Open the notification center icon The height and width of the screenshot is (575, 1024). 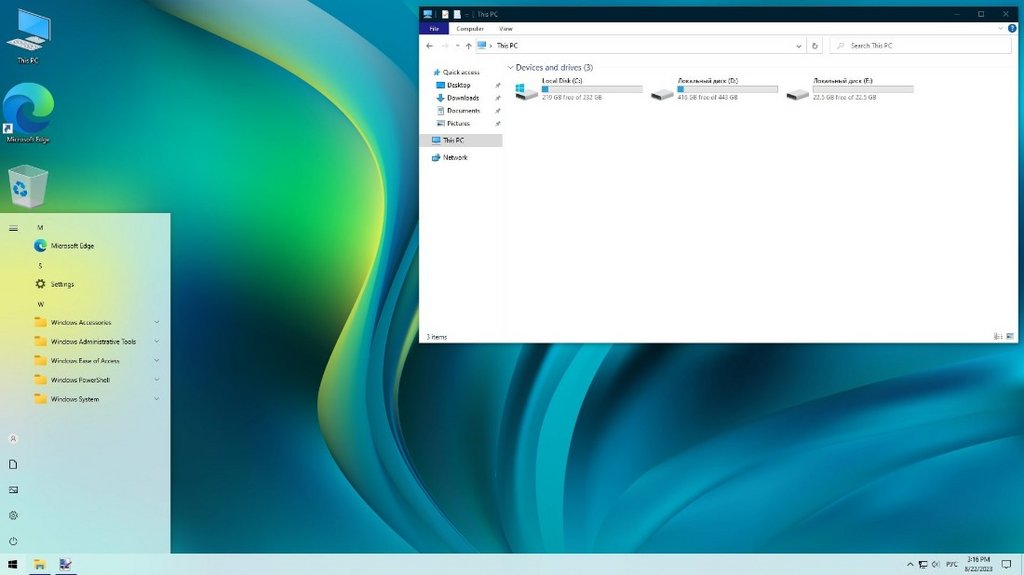point(1006,565)
